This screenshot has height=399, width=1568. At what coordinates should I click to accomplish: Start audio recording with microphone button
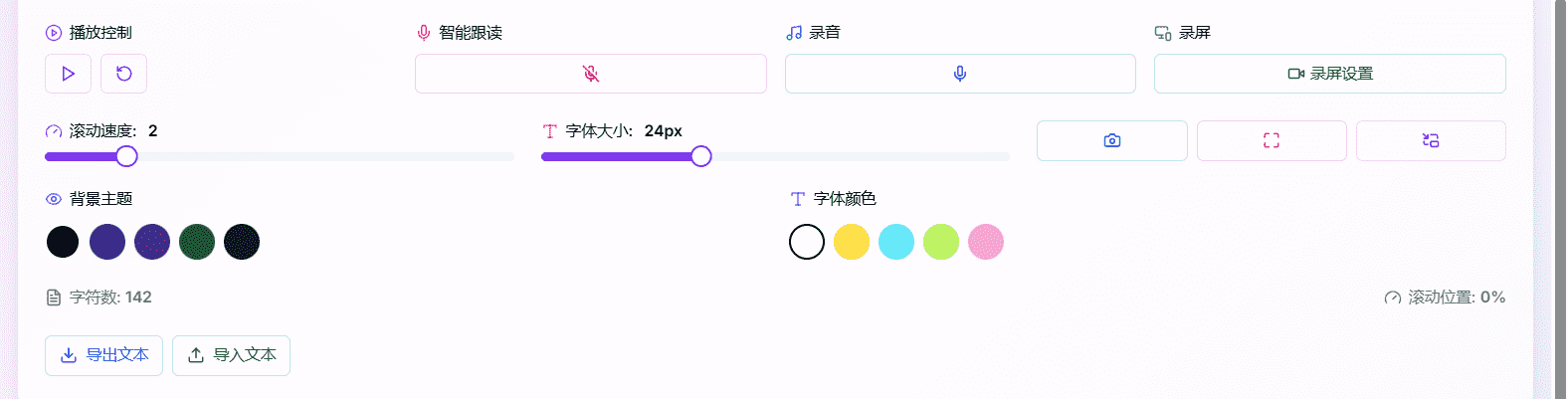[960, 74]
